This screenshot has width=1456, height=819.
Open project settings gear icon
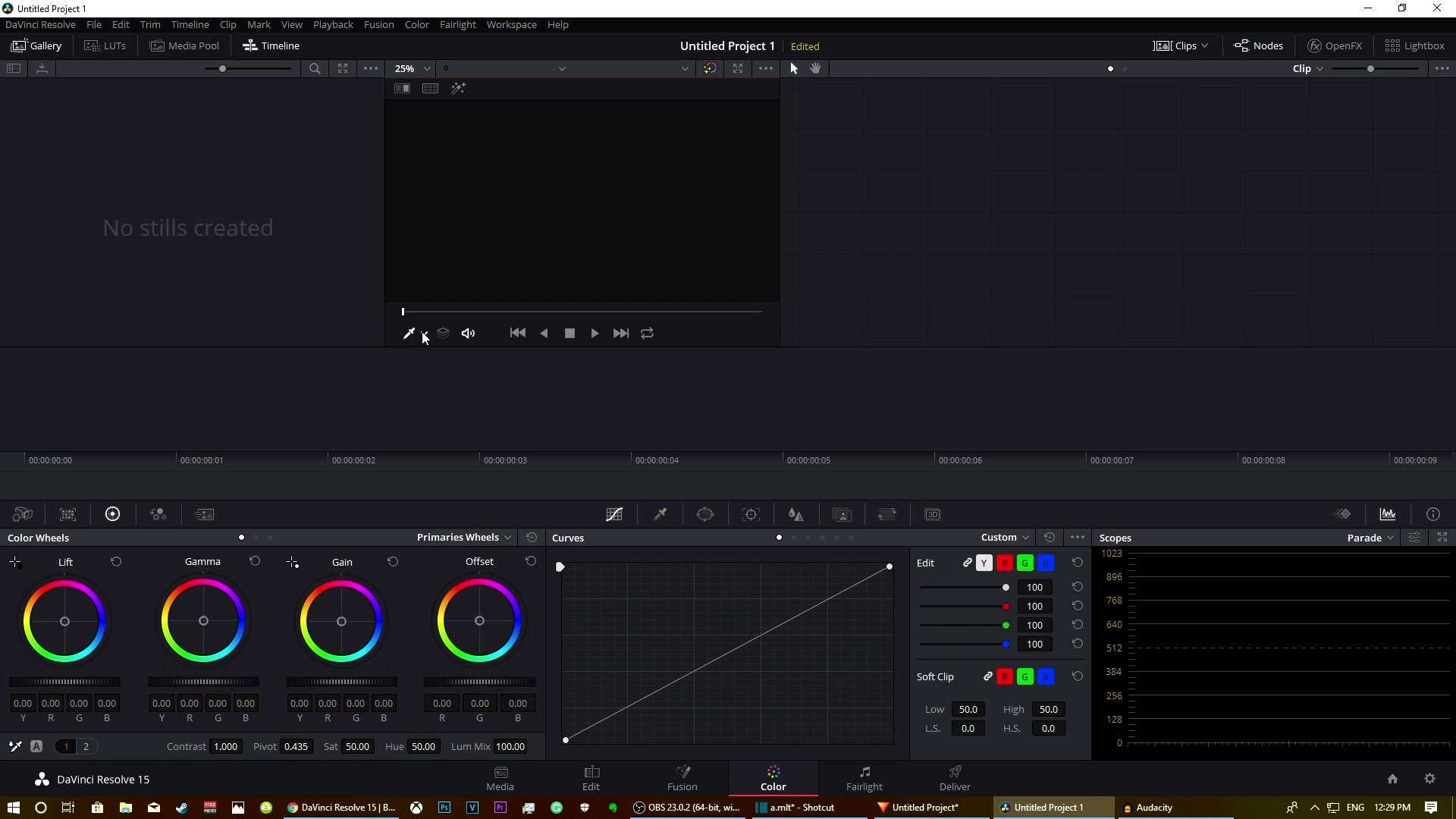click(x=1430, y=779)
